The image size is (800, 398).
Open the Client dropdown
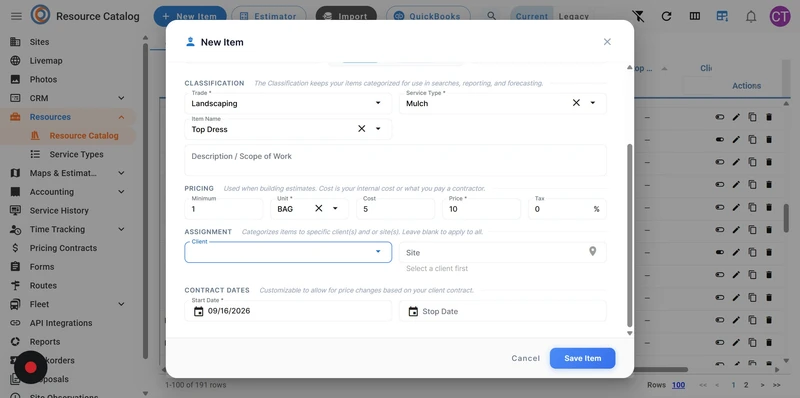tap(288, 252)
